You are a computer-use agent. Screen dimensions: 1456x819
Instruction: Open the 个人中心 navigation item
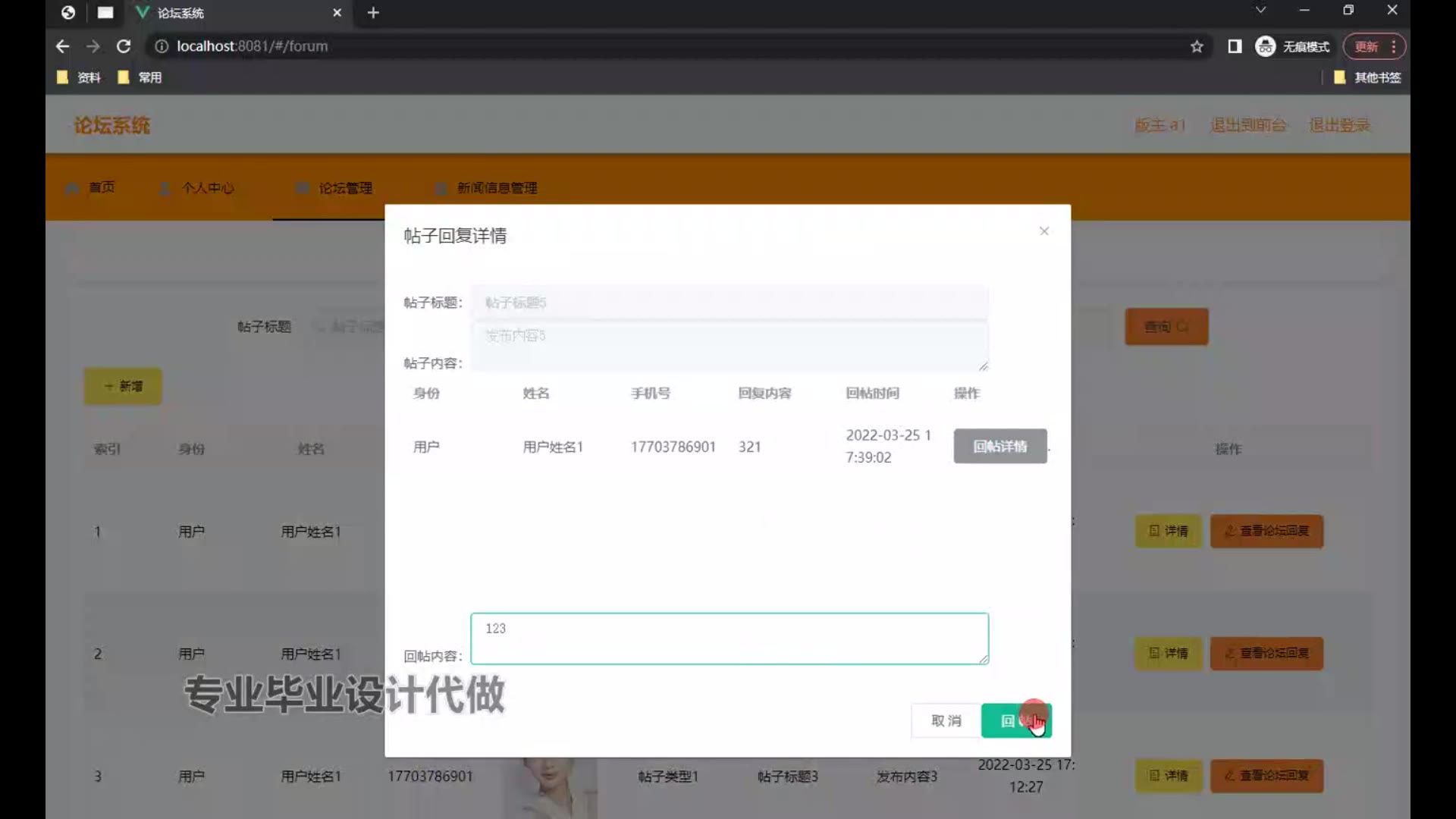point(196,187)
